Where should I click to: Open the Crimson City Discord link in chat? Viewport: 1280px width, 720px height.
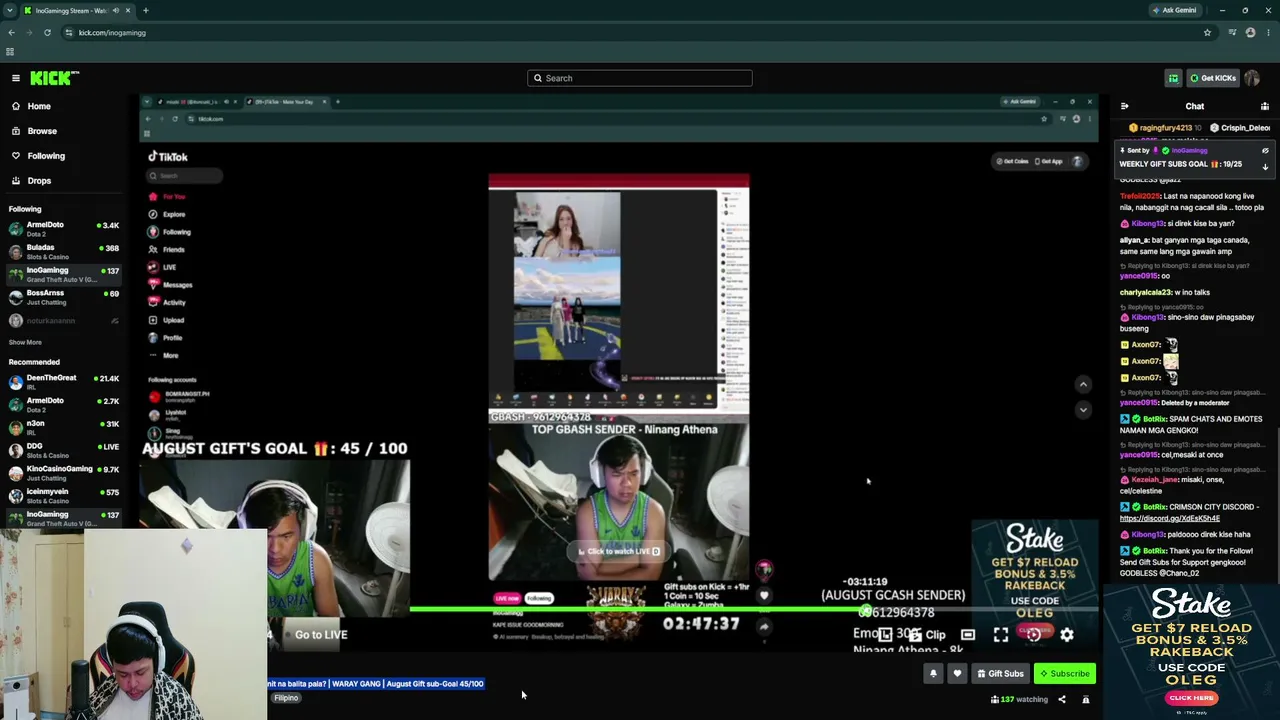coord(1170,519)
